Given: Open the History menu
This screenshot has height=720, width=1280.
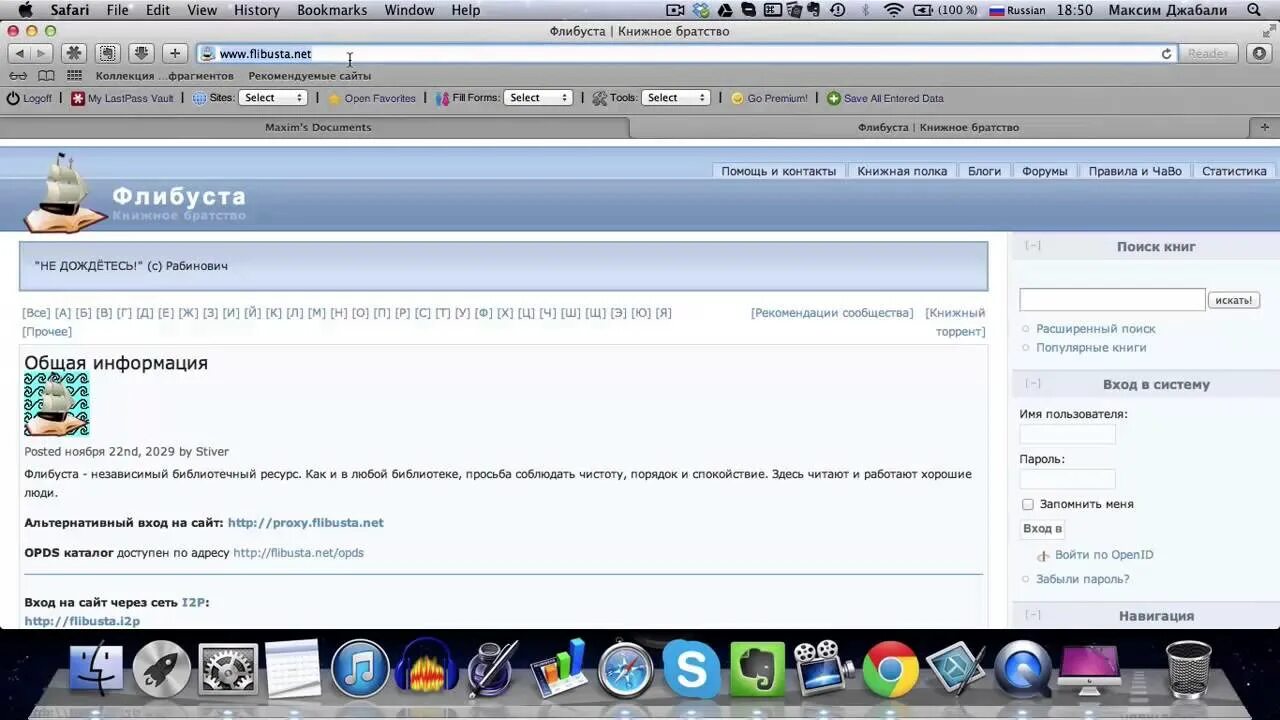Looking at the screenshot, I should (257, 10).
